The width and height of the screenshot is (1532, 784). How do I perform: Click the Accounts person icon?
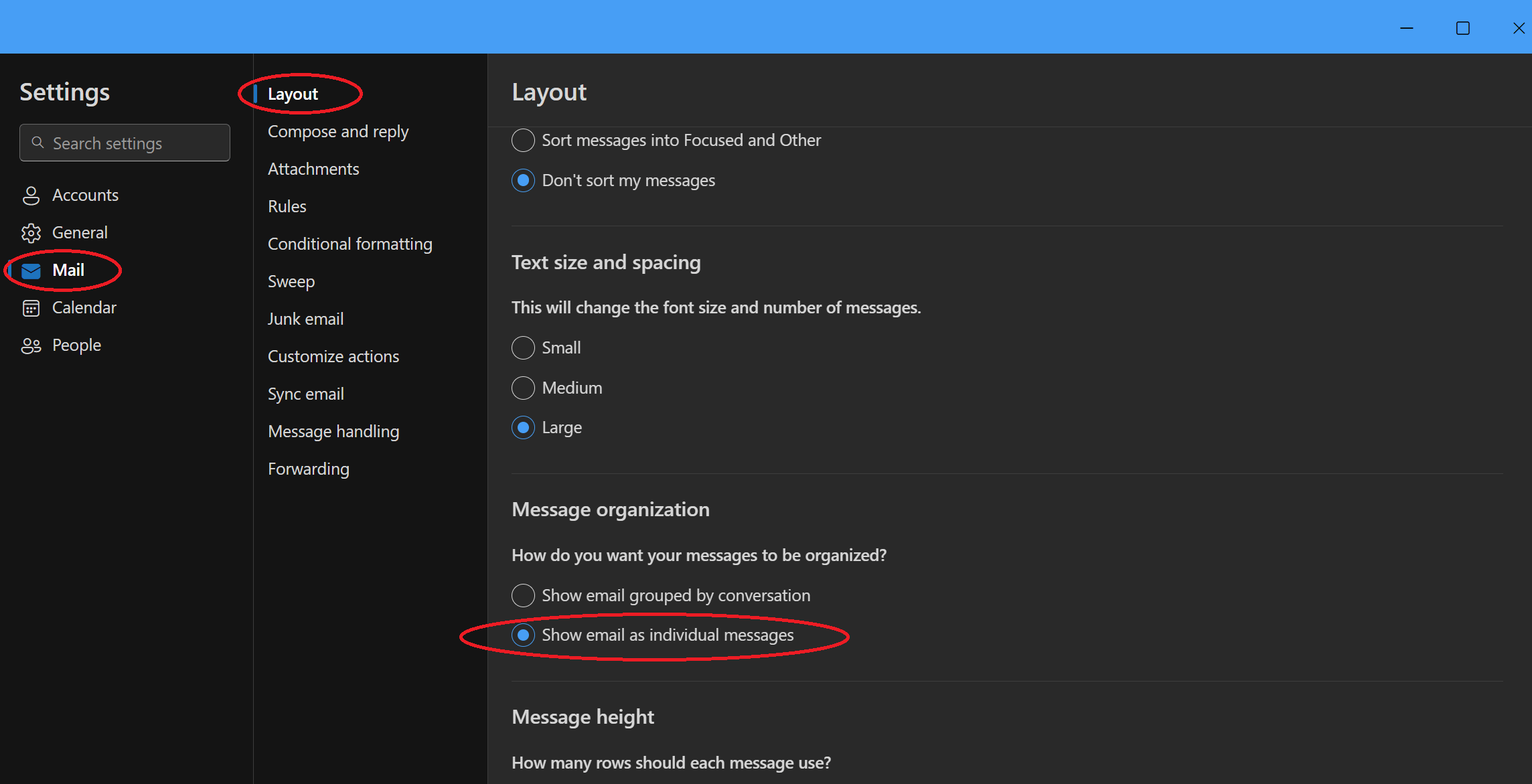pyautogui.click(x=31, y=195)
